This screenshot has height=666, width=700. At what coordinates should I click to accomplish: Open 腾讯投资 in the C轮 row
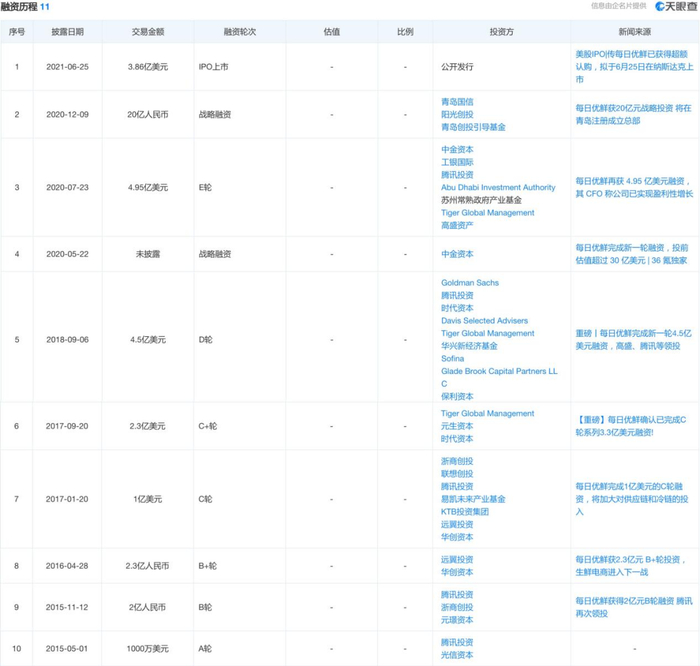[x=457, y=487]
